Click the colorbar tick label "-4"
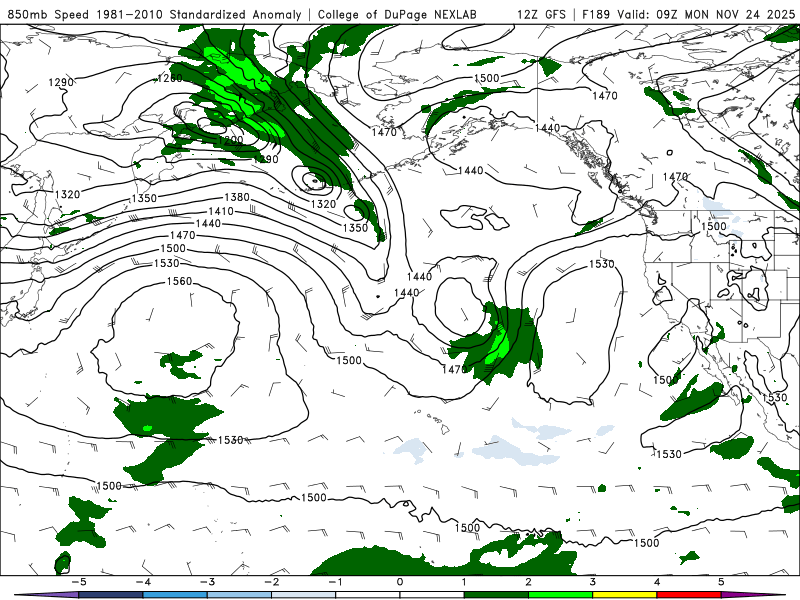This screenshot has width=800, height=600. tap(142, 582)
